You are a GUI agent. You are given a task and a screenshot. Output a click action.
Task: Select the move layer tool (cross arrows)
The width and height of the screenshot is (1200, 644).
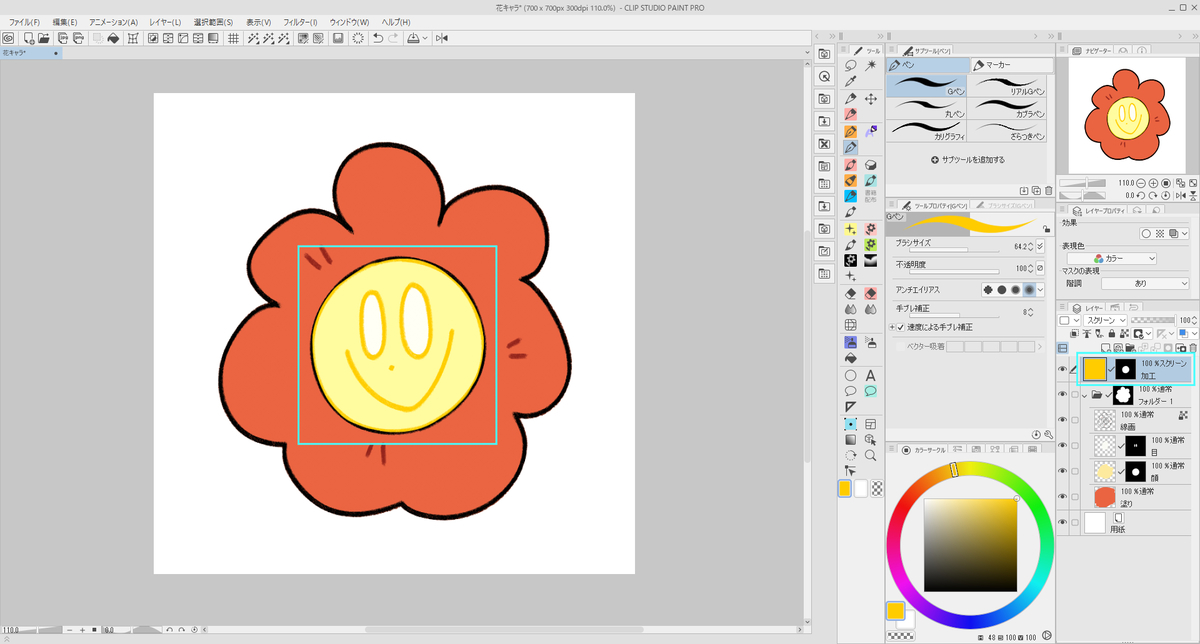pos(870,98)
